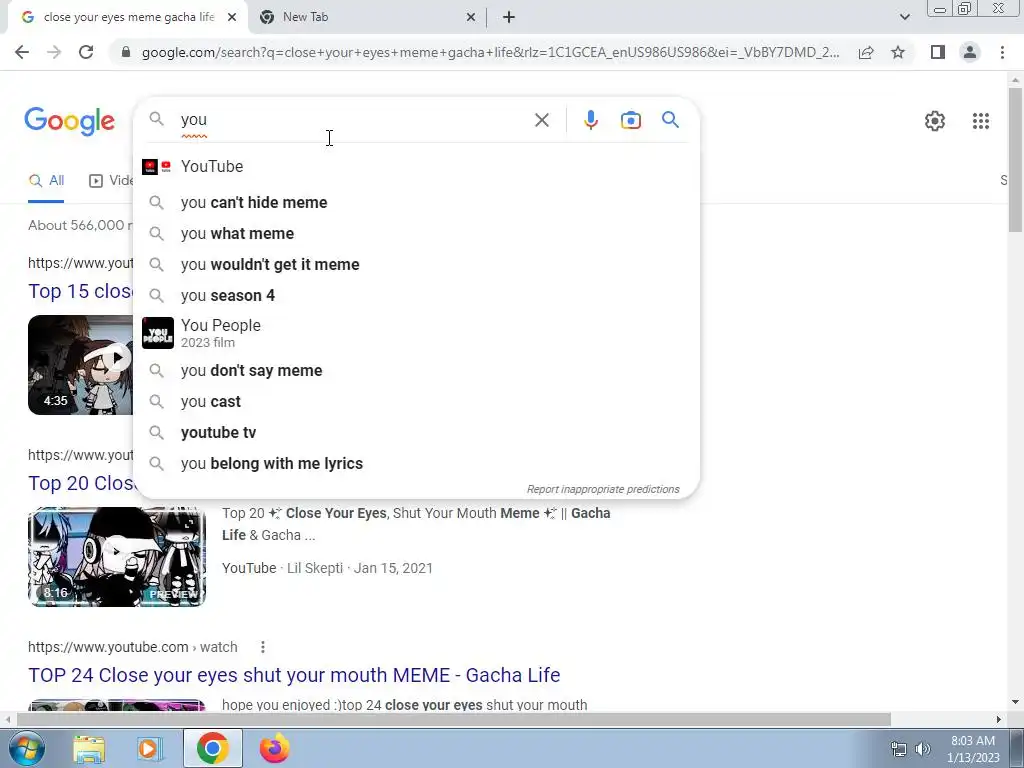Open the Chrome profile avatar

[x=970, y=52]
